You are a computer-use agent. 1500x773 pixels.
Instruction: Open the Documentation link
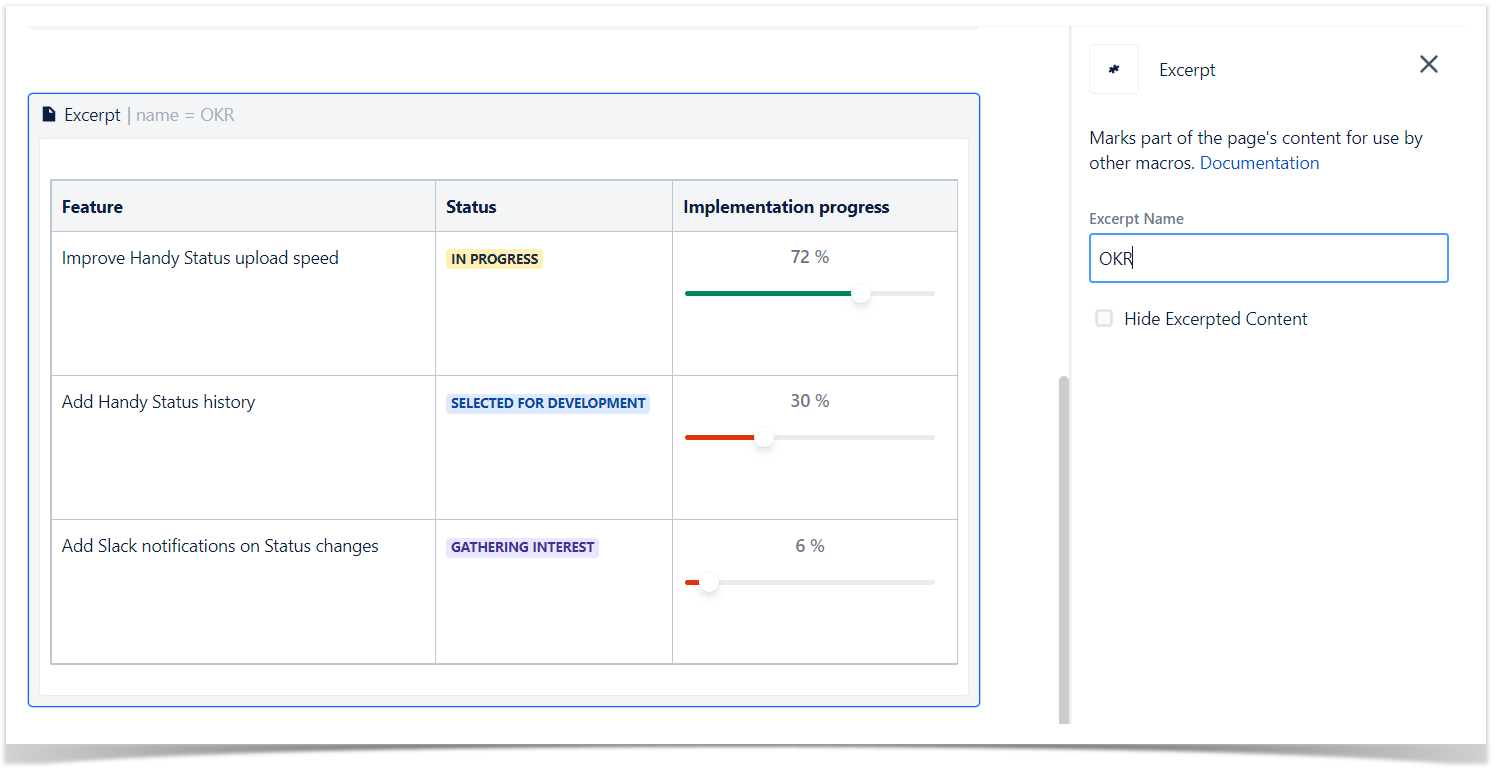pos(1259,163)
